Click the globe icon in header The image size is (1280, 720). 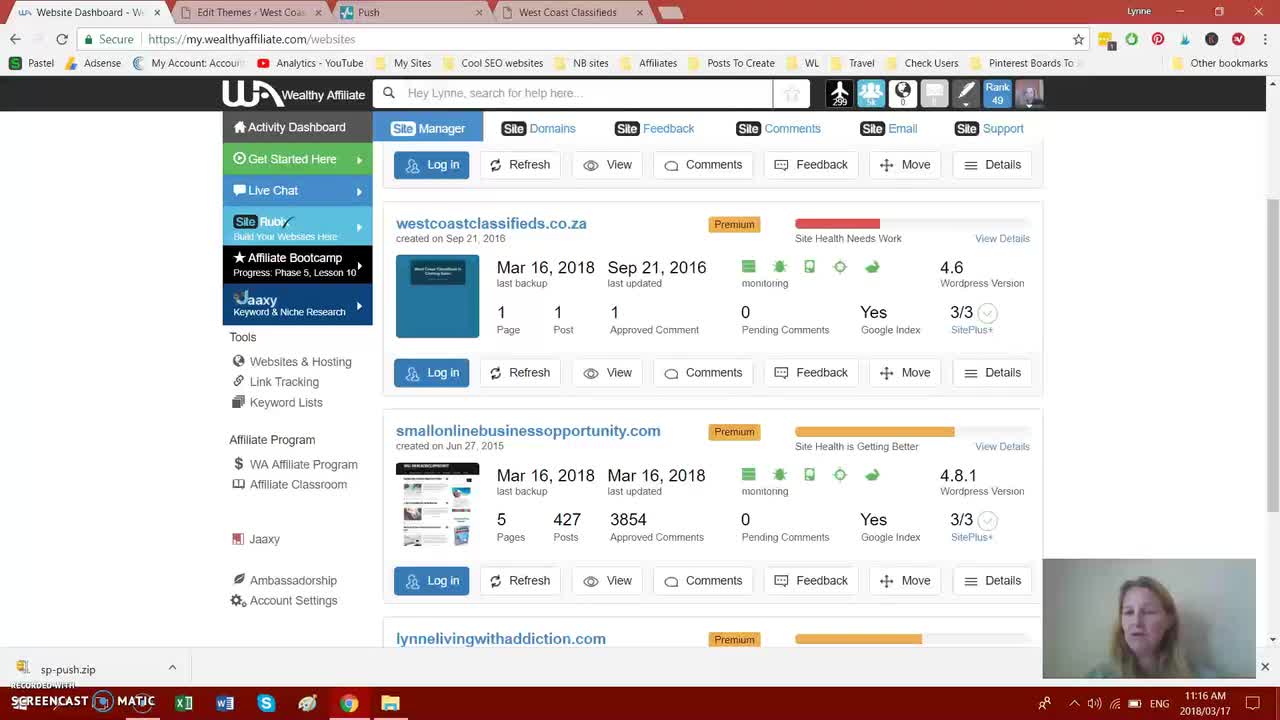(x=902, y=93)
